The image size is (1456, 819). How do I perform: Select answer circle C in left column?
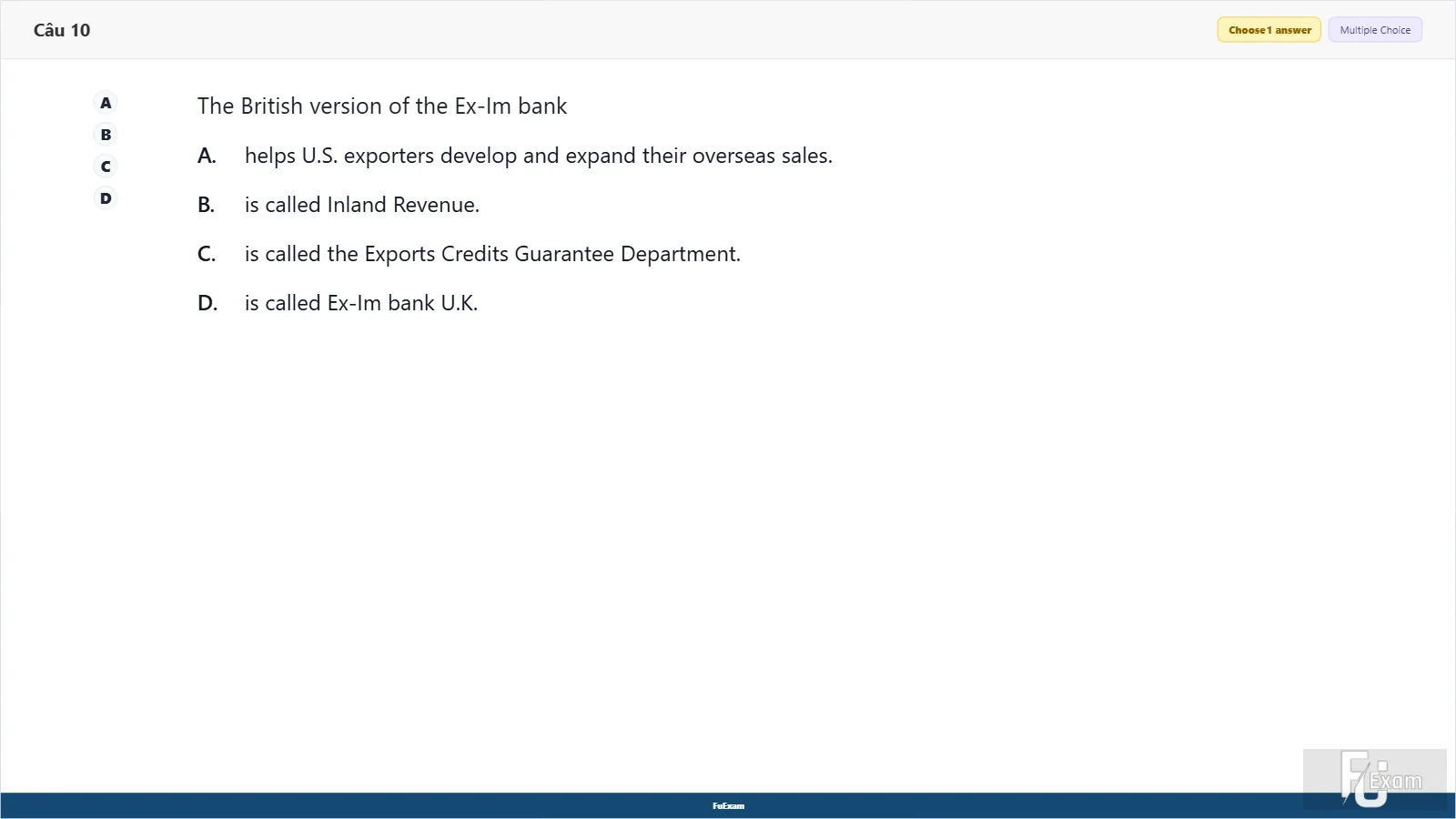pyautogui.click(x=106, y=167)
